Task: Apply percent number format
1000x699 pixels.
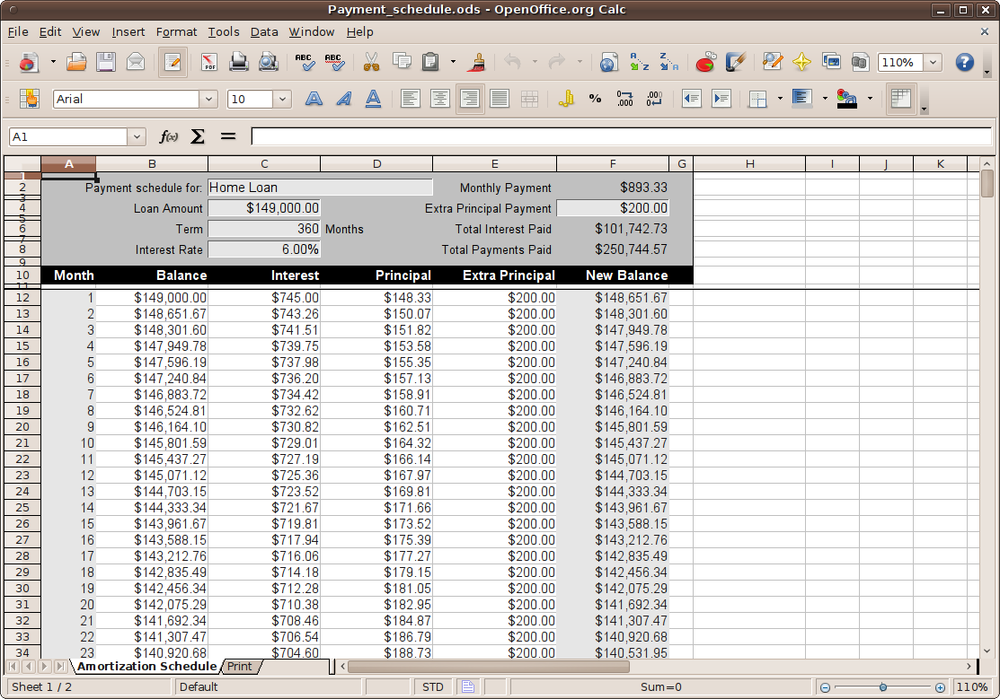Action: [595, 98]
